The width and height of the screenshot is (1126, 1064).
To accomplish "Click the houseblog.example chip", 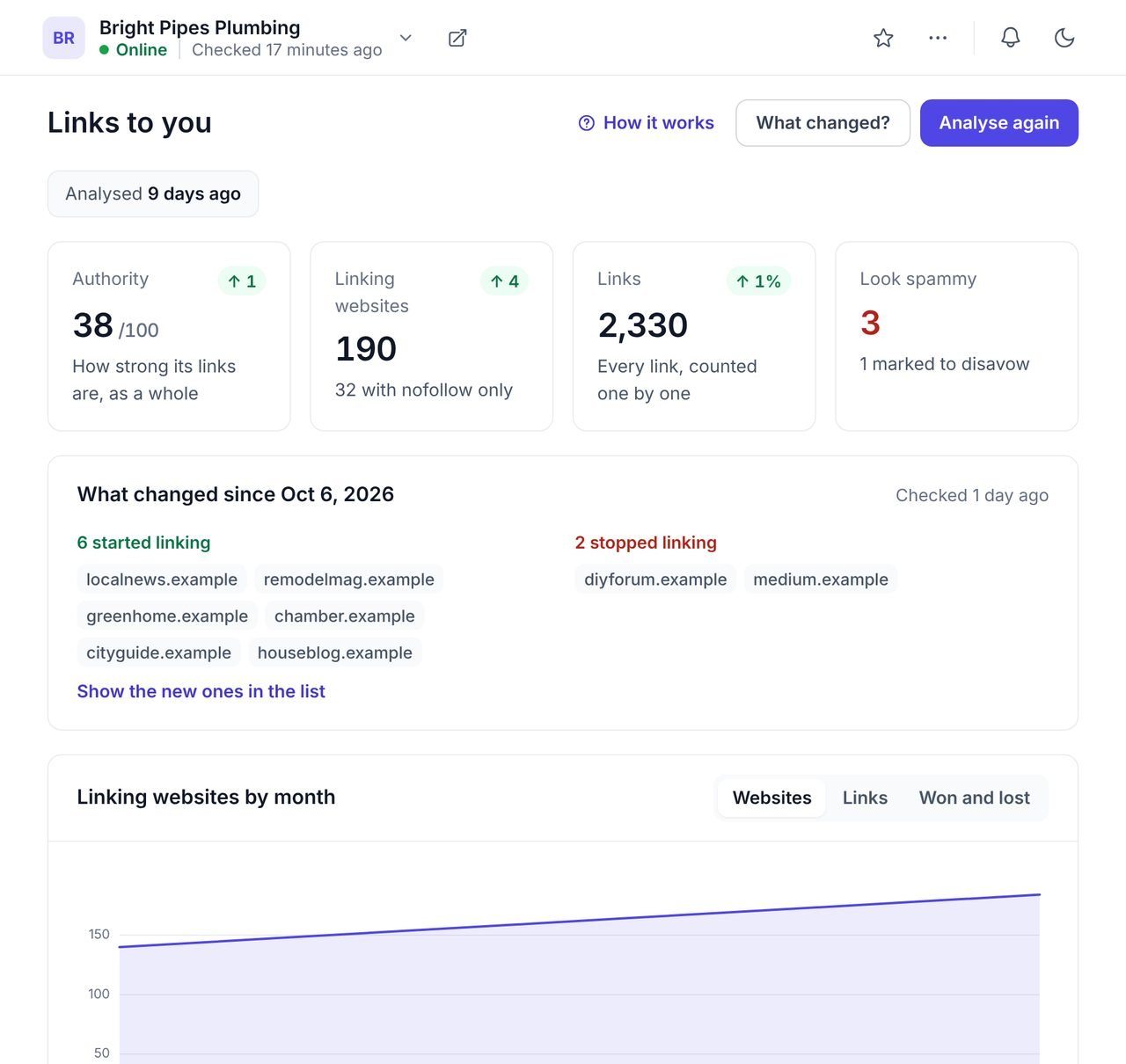I will pyautogui.click(x=335, y=653).
